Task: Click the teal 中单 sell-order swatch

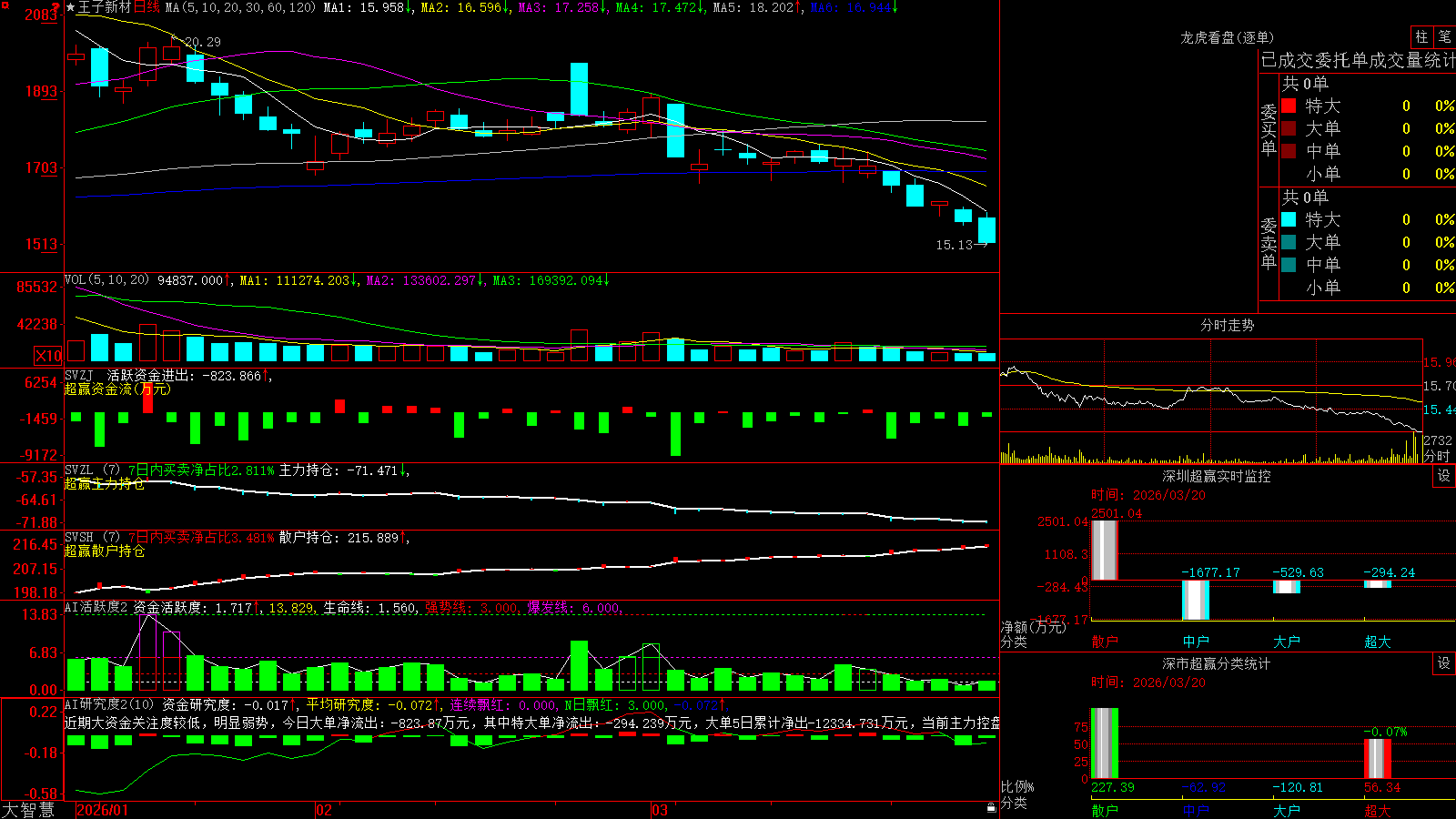Action: [x=1289, y=265]
